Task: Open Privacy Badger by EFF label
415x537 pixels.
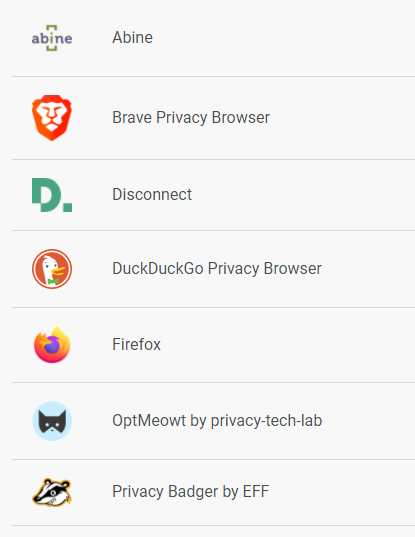Action: (x=191, y=492)
